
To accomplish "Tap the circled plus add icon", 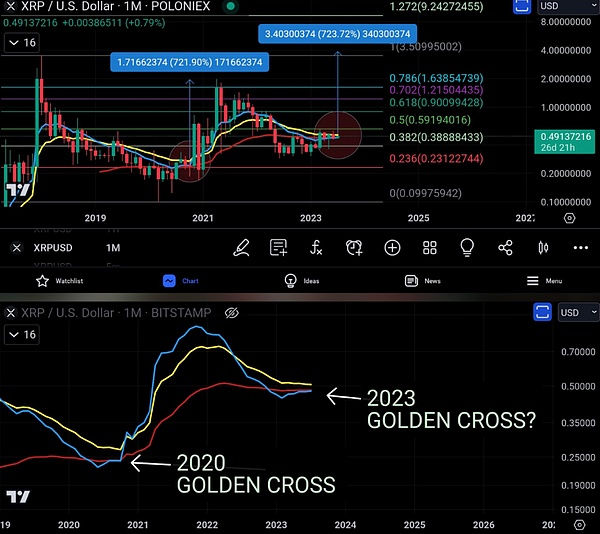I will (392, 248).
